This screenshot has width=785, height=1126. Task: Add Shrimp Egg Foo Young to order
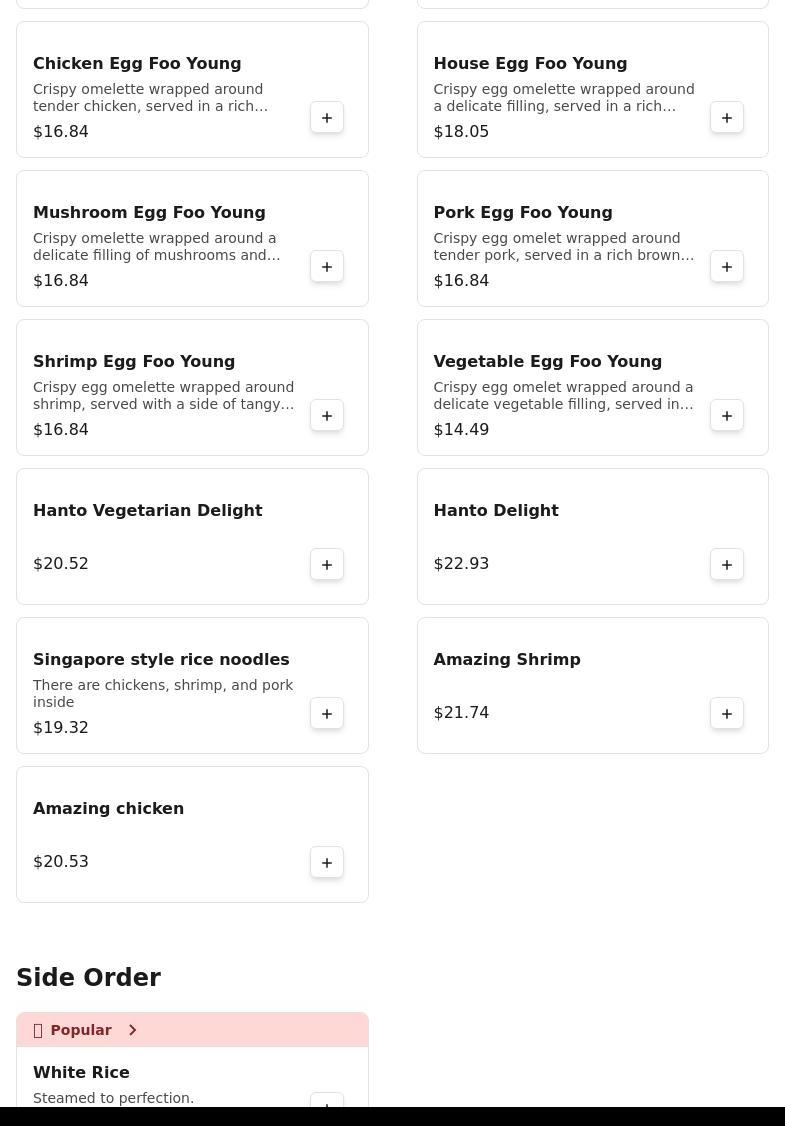327,416
